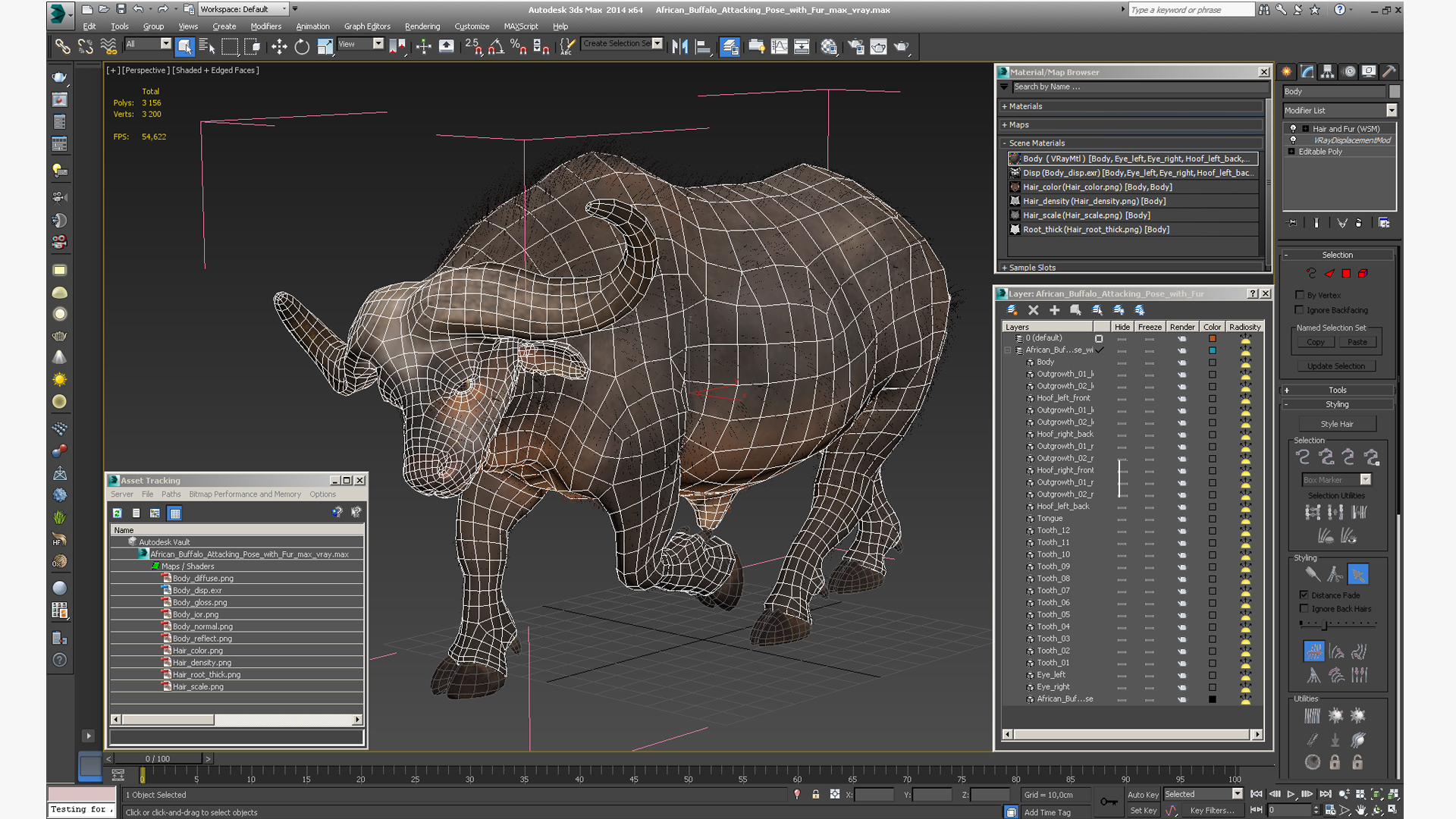
Task: Click the Play Animation button
Action: [x=1291, y=794]
